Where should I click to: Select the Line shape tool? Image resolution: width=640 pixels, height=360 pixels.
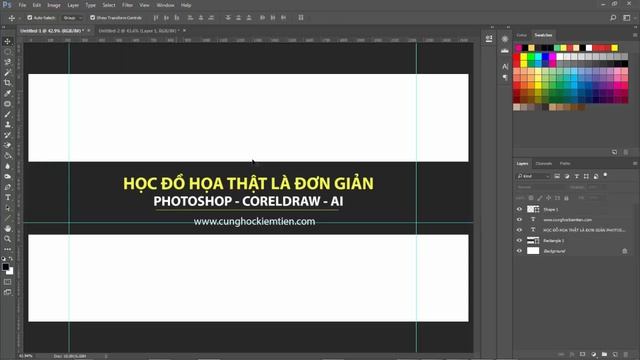pyautogui.click(x=7, y=218)
